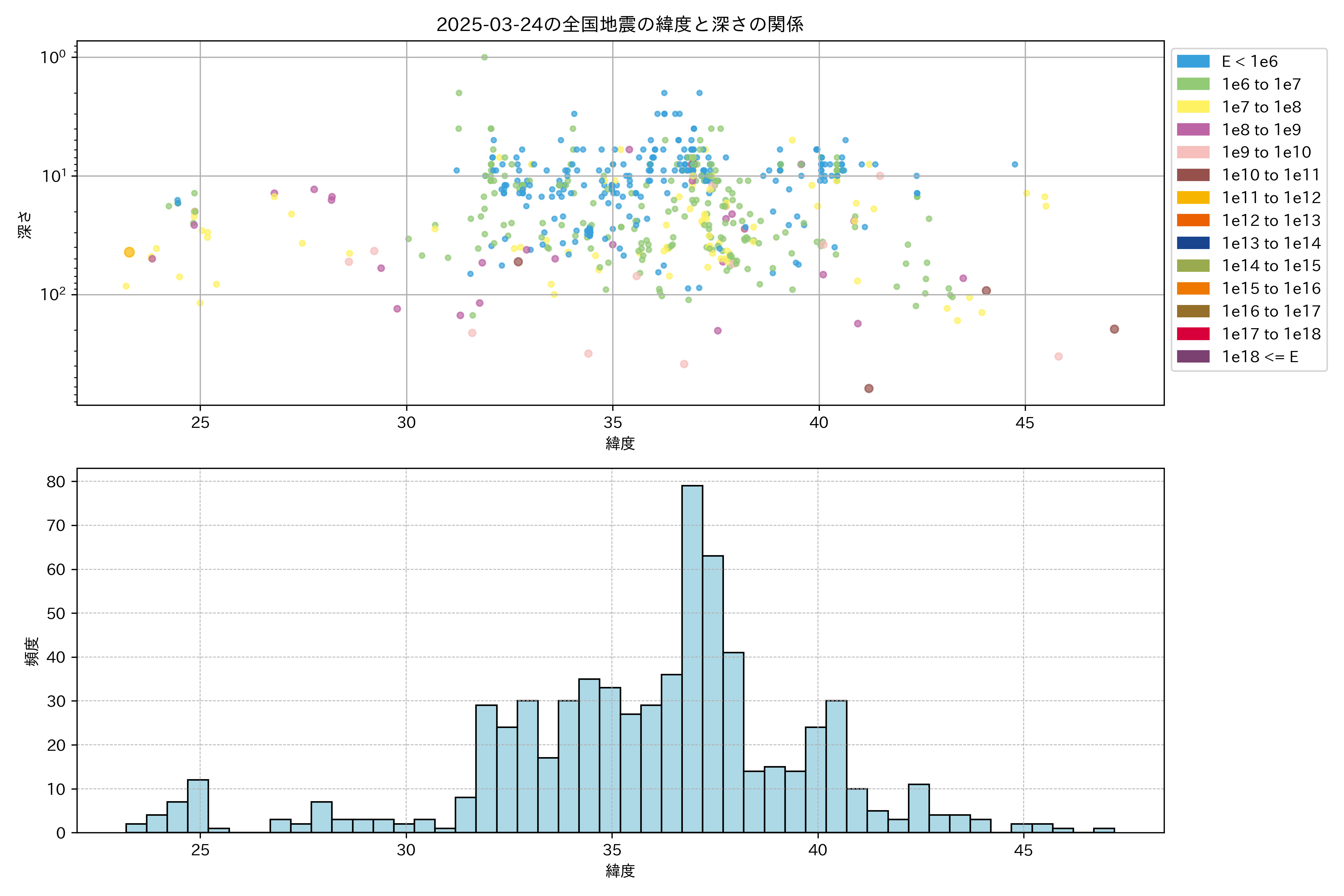
Task: Click the topmost green scatter point at depth 10⁰
Action: (x=484, y=57)
